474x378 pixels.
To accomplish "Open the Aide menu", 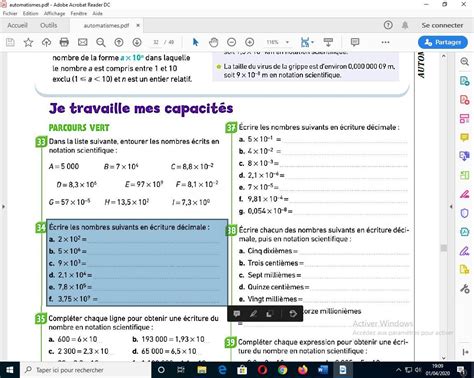I will click(x=97, y=13).
